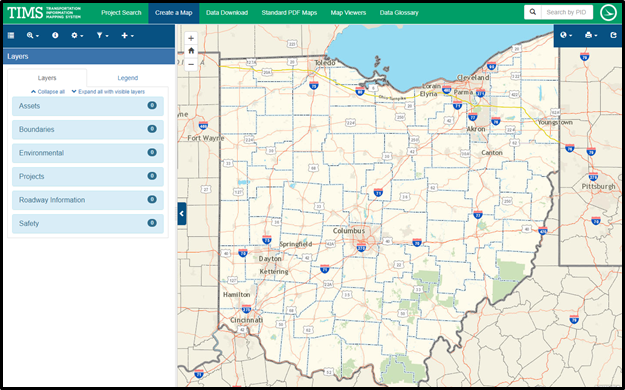Open the layer list panel icon
The image size is (625, 390).
(x=11, y=35)
